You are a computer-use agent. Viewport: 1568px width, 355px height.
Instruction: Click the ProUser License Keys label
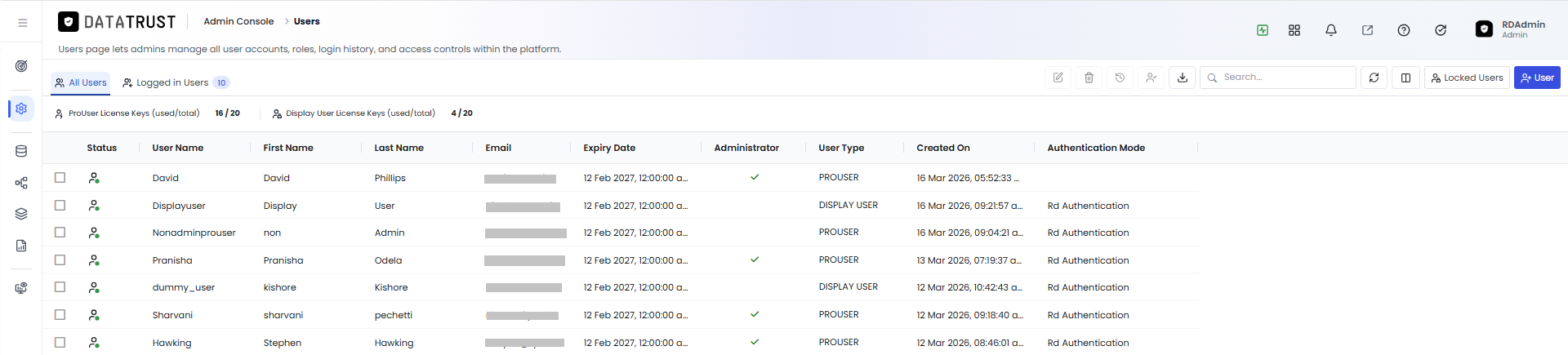pos(134,113)
